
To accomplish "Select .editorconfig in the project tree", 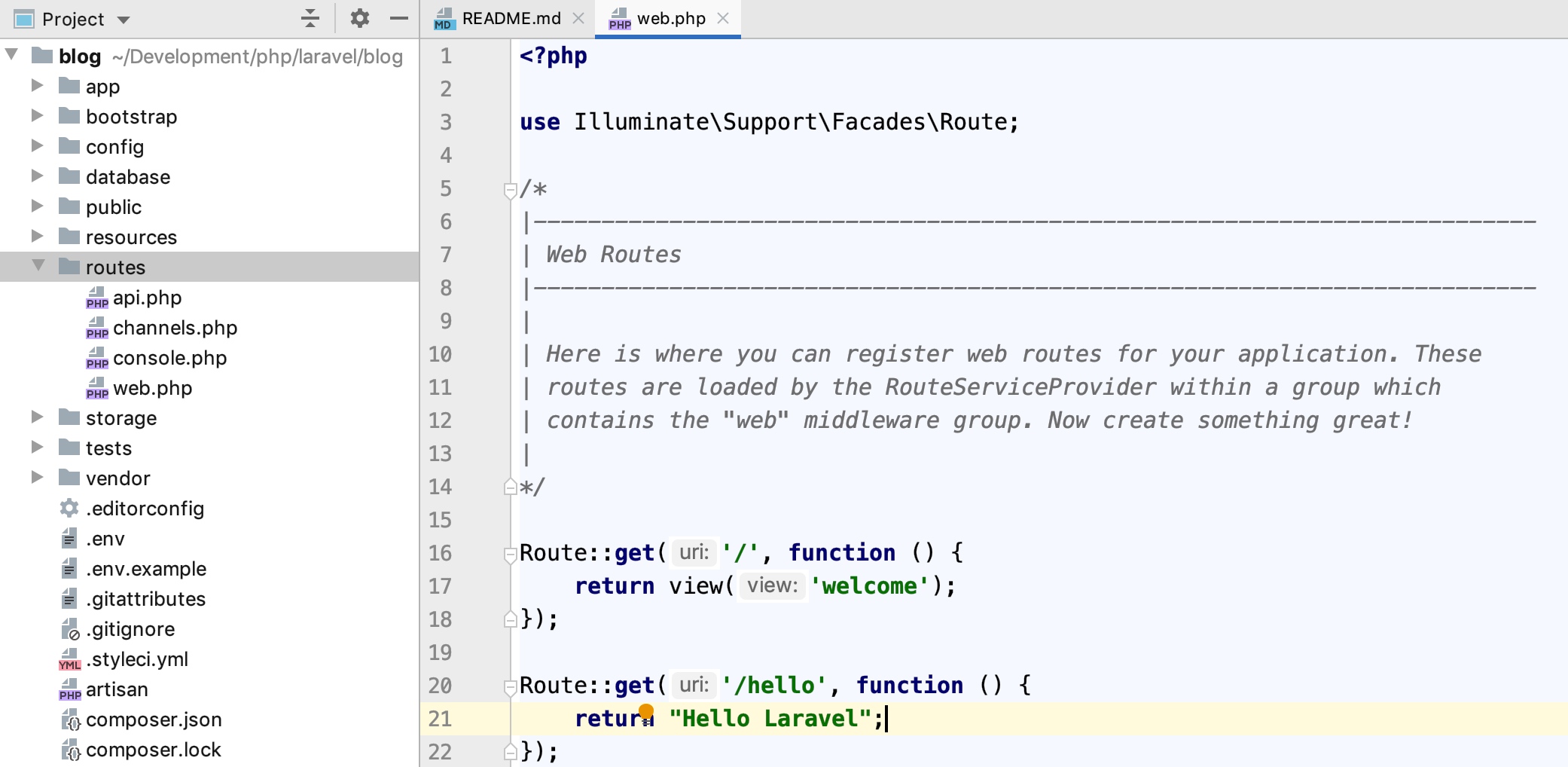I will tap(145, 509).
